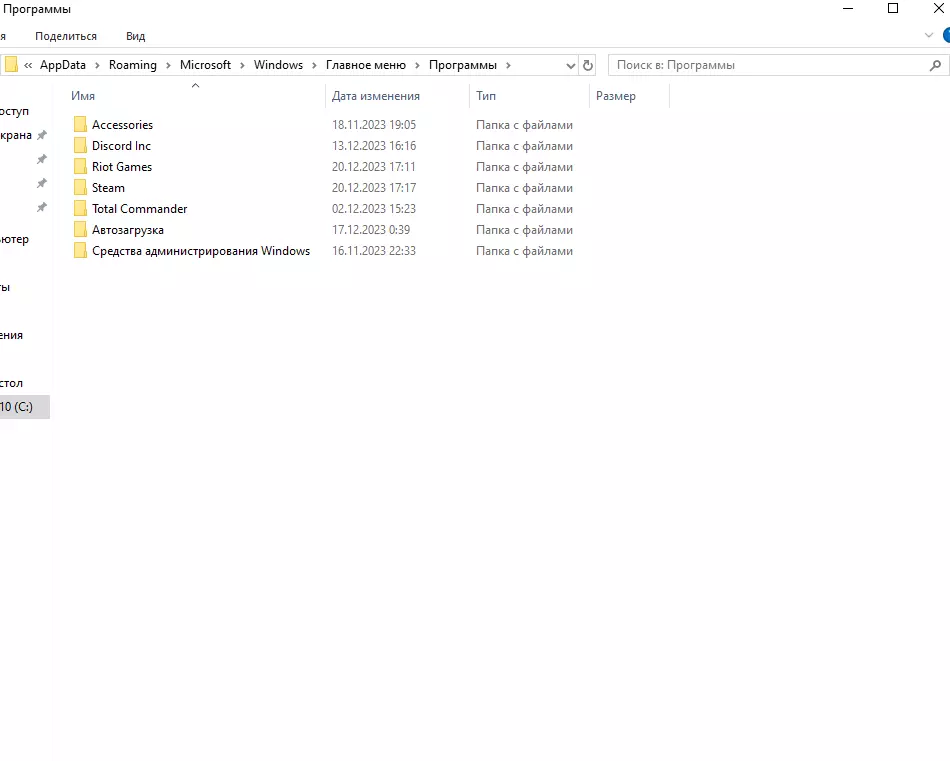Viewport: 950px width, 761px height.
Task: Expand subfolders after AppData breadcrumb
Action: (97, 65)
